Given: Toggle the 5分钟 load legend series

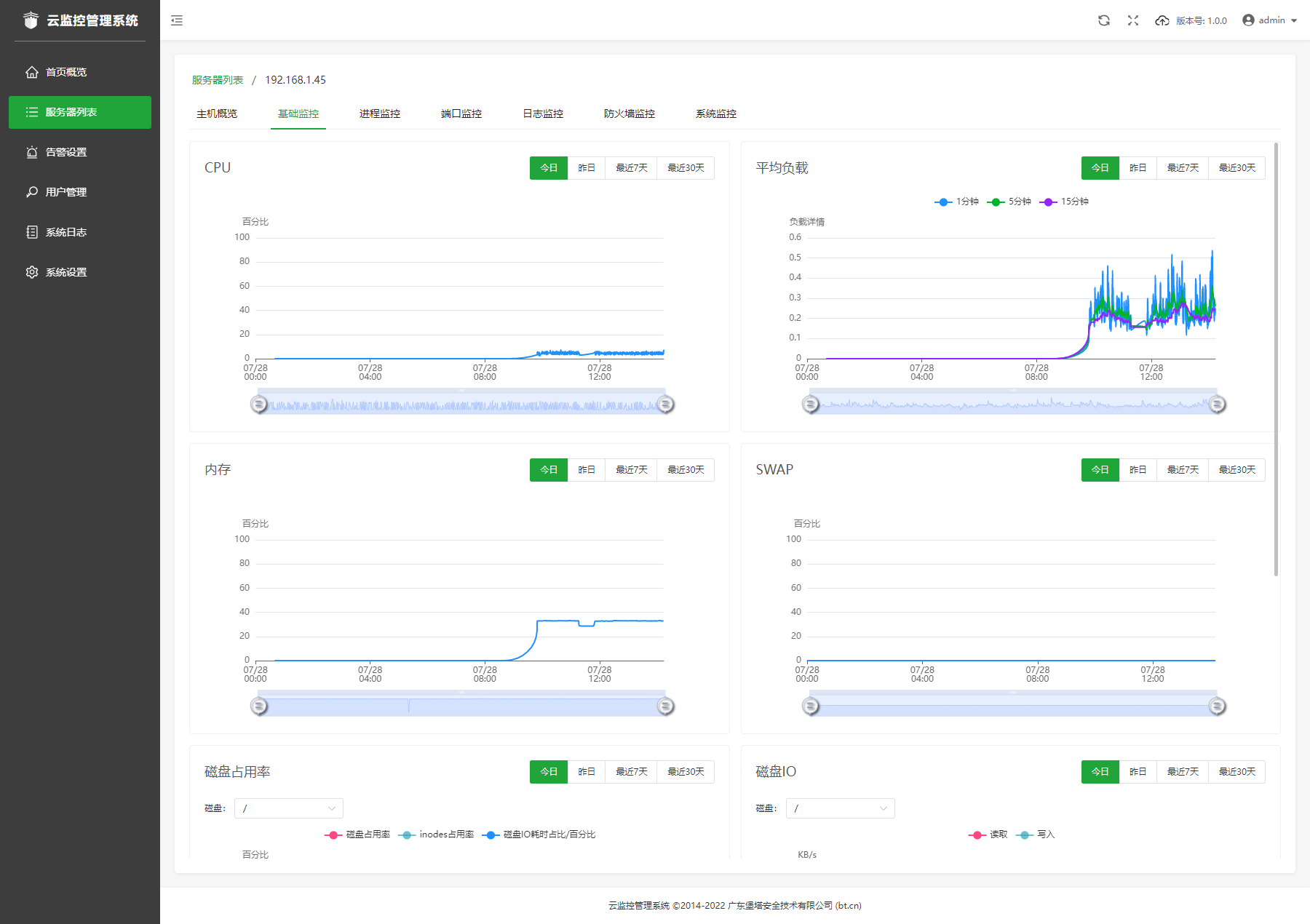Looking at the screenshot, I should coord(1009,202).
